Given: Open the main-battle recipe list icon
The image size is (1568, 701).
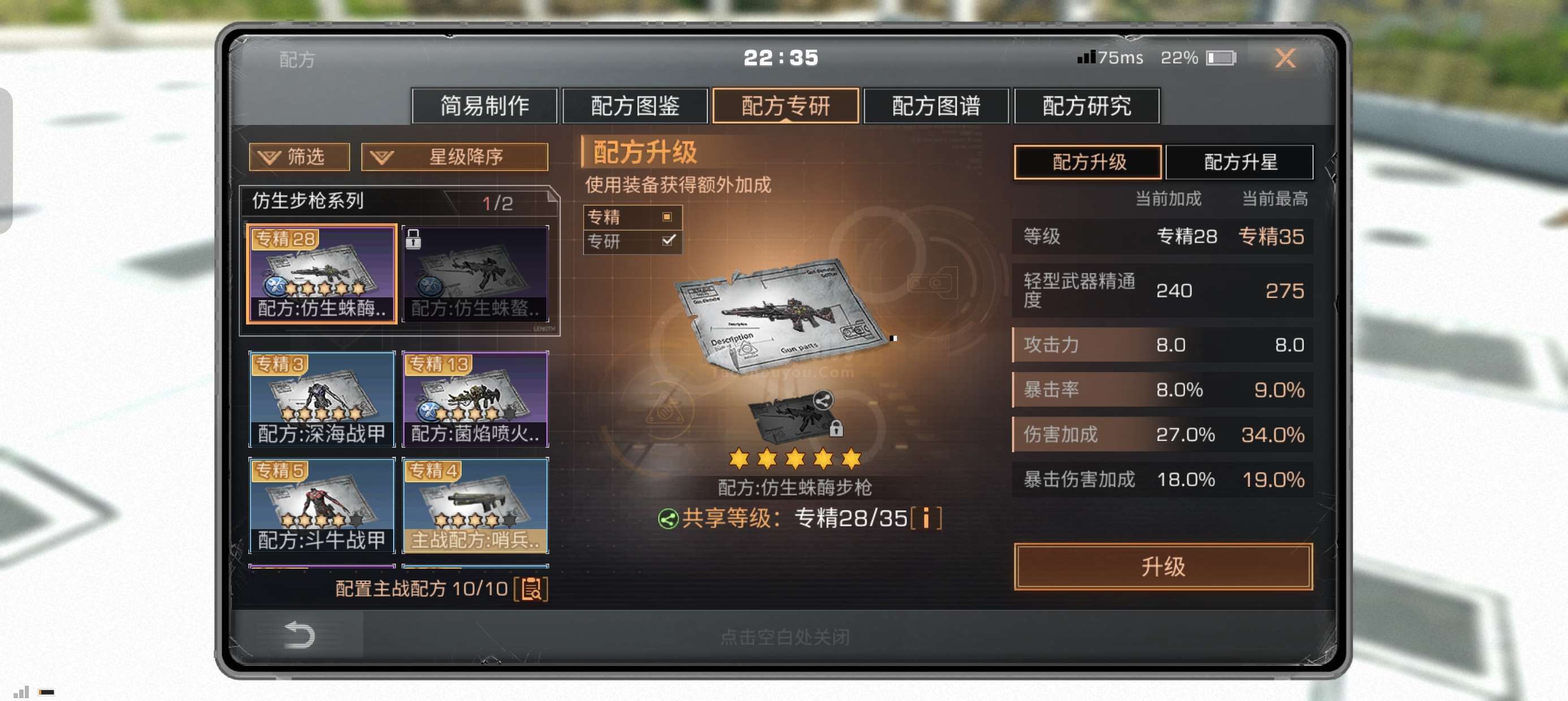Looking at the screenshot, I should pyautogui.click(x=531, y=589).
